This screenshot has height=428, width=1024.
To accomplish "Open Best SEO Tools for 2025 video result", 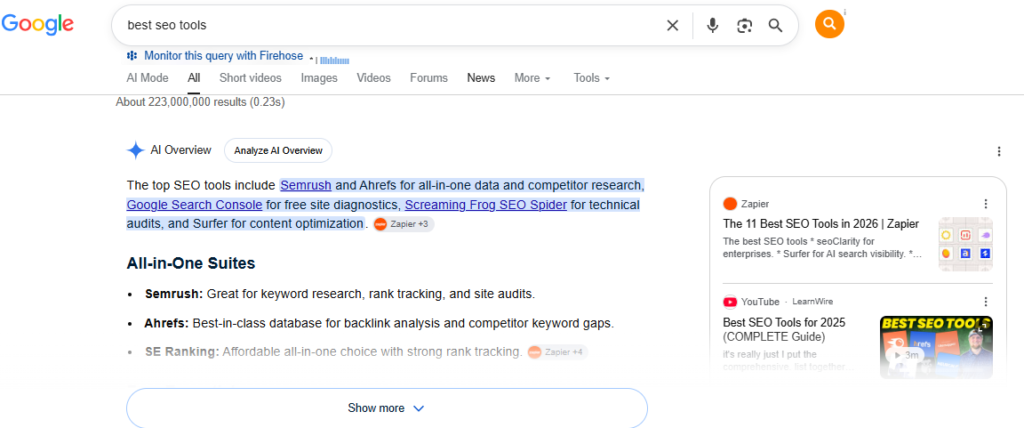I will tap(784, 329).
